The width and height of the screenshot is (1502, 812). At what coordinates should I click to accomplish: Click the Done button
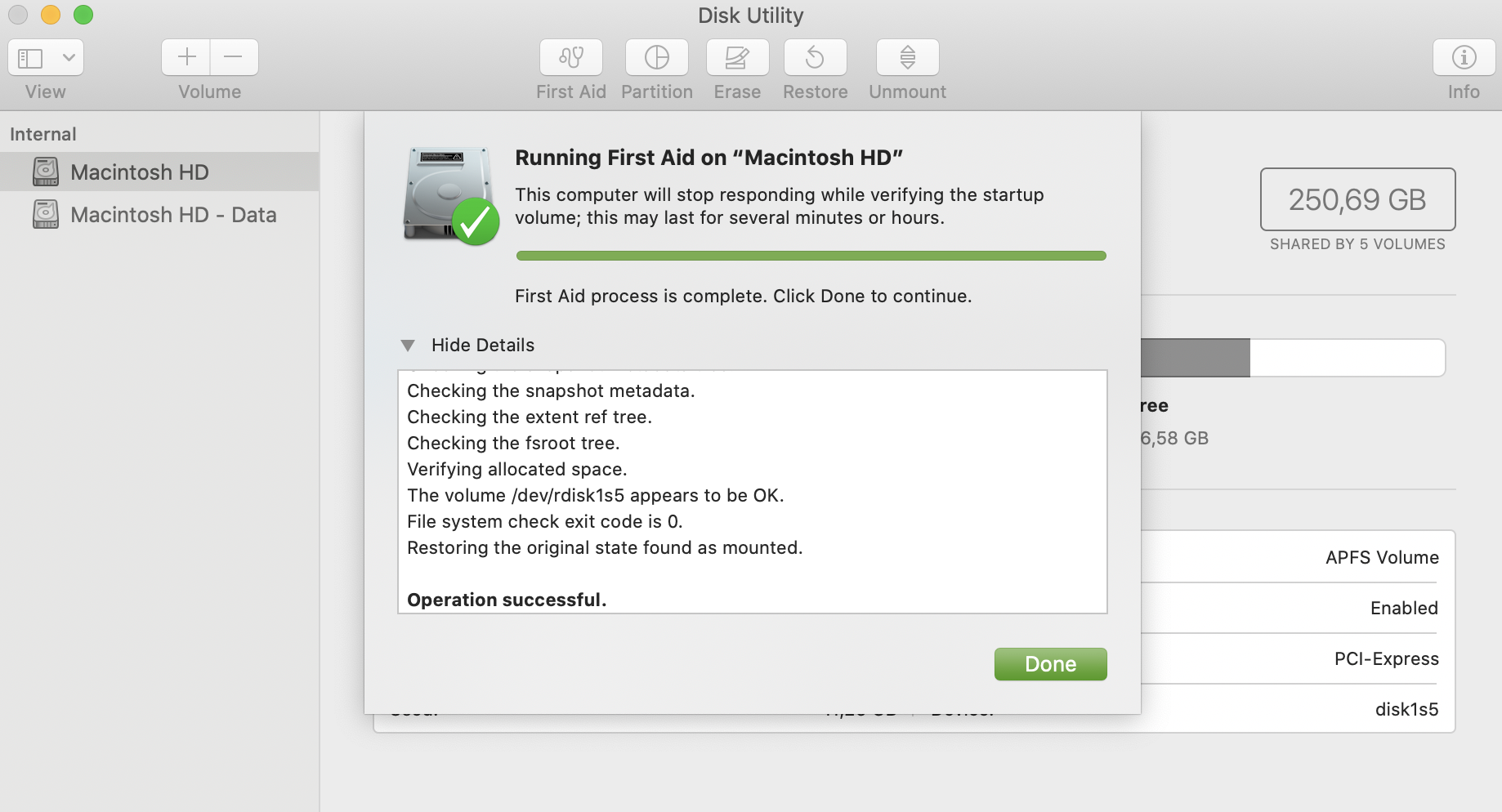click(1050, 664)
